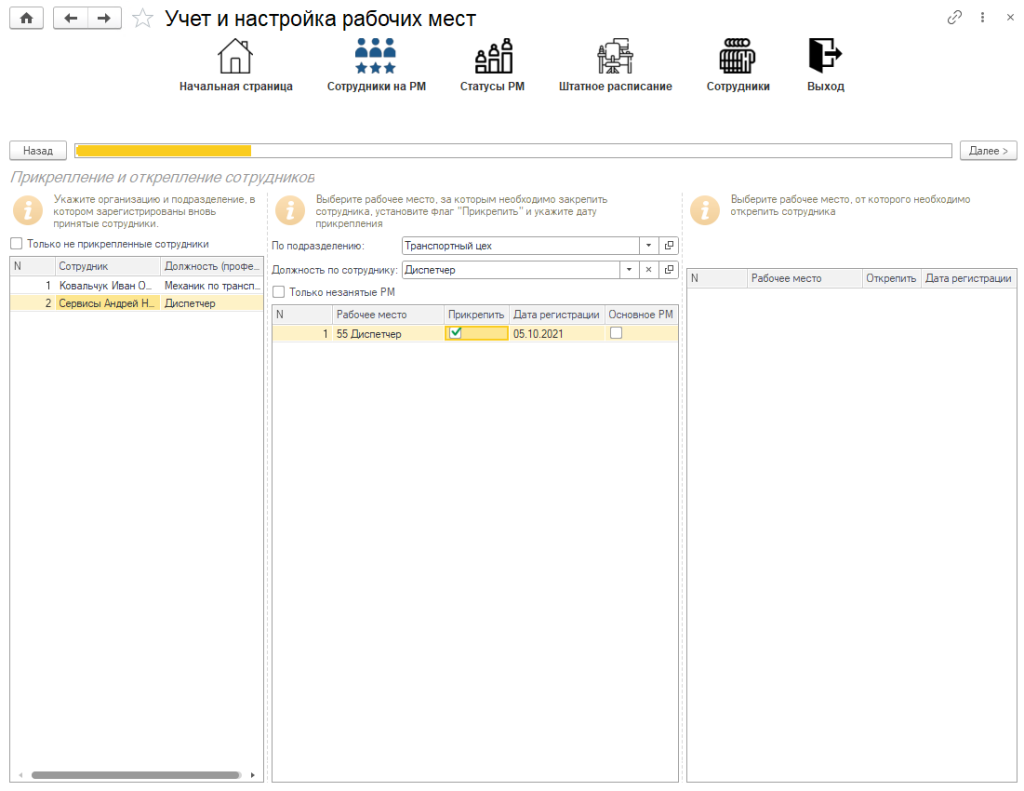Expand Должность по сотруднику dropdown list
Screen dimensions: 1024x791
click(628, 270)
